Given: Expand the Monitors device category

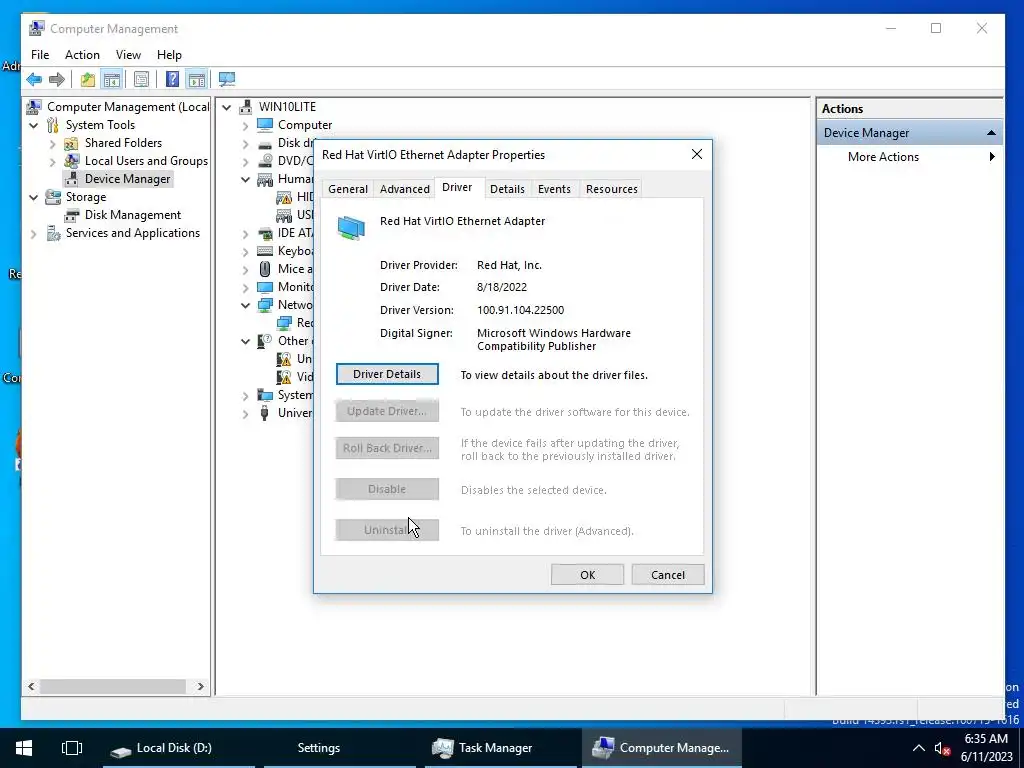Looking at the screenshot, I should pyautogui.click(x=246, y=287).
